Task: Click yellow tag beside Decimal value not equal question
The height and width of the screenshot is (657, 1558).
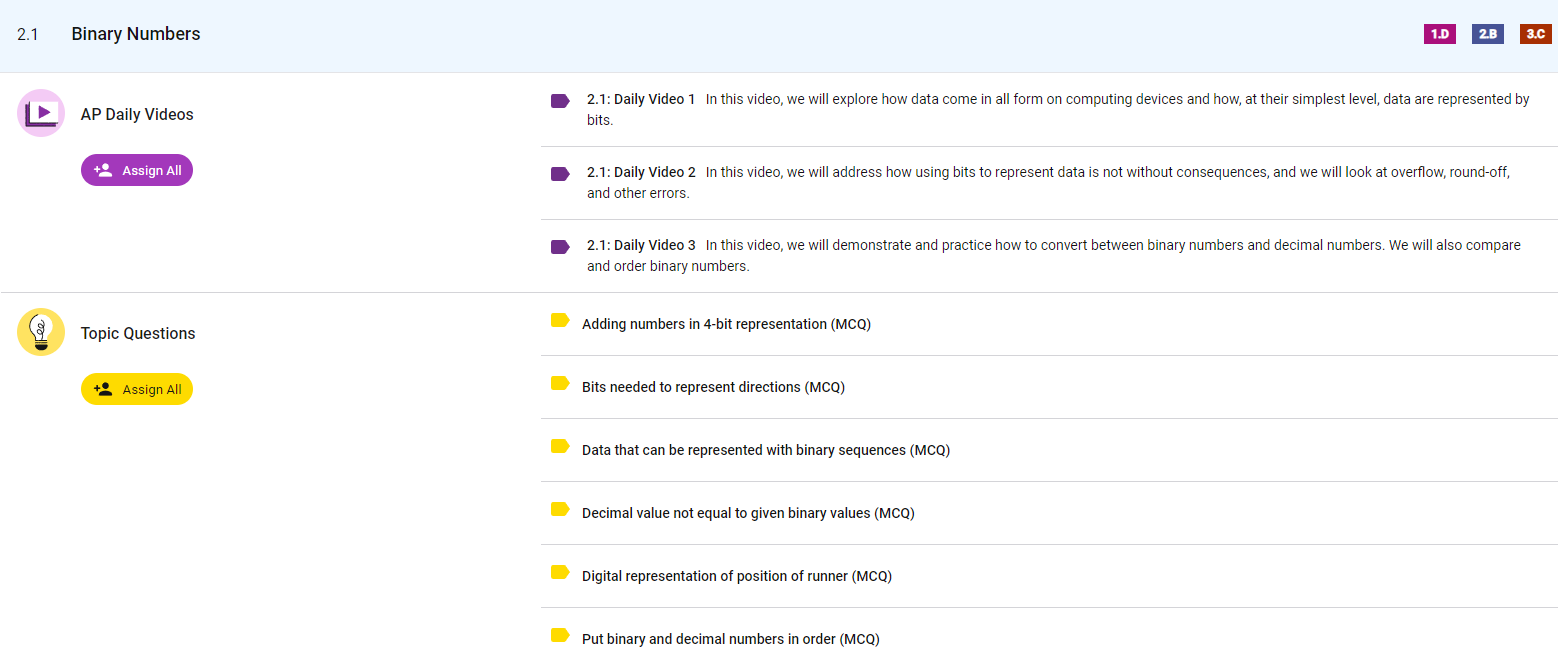Action: click(560, 510)
